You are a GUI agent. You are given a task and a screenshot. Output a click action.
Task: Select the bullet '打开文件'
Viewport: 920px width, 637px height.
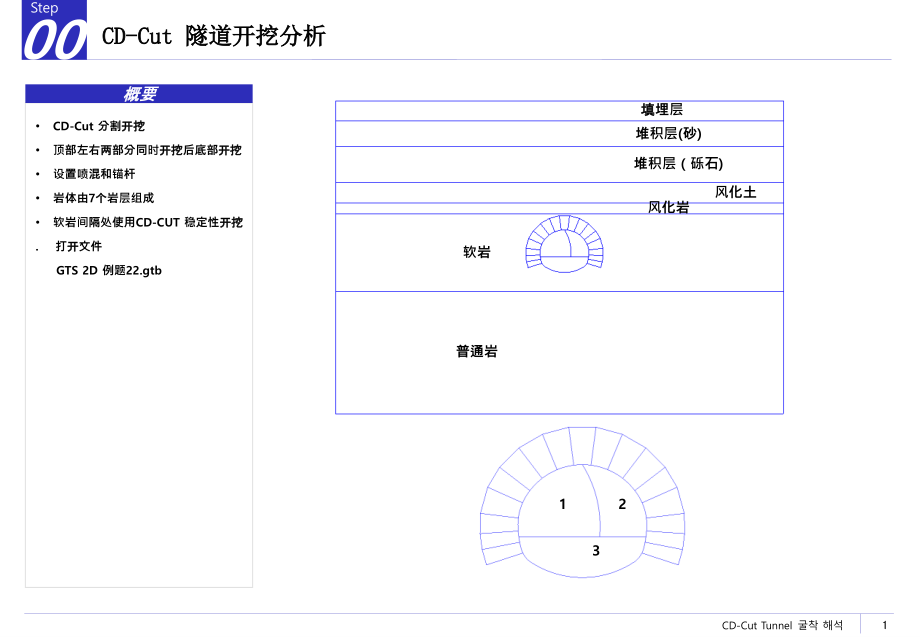click(x=79, y=246)
